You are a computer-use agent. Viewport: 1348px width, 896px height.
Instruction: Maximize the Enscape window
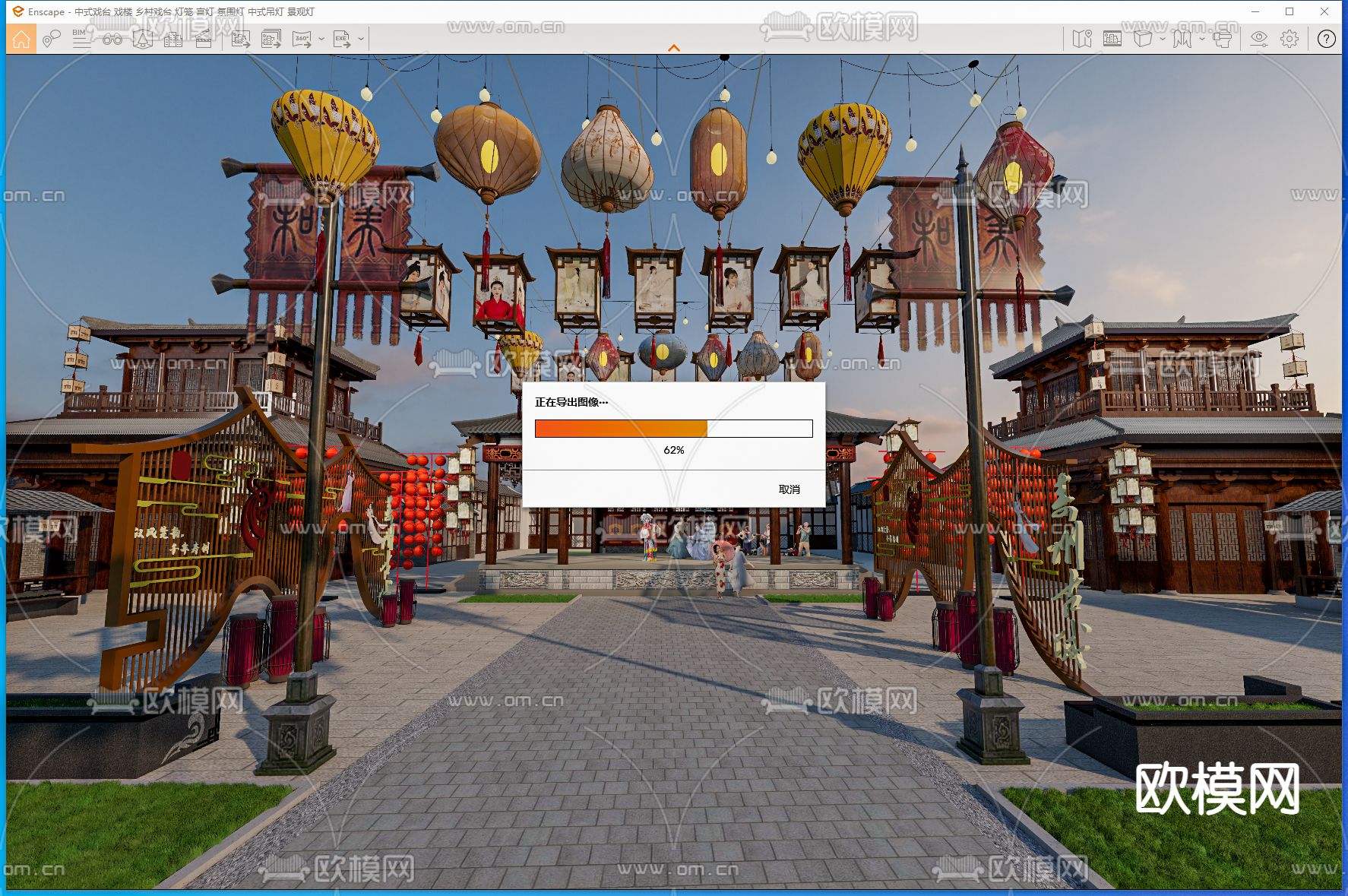tap(1289, 11)
